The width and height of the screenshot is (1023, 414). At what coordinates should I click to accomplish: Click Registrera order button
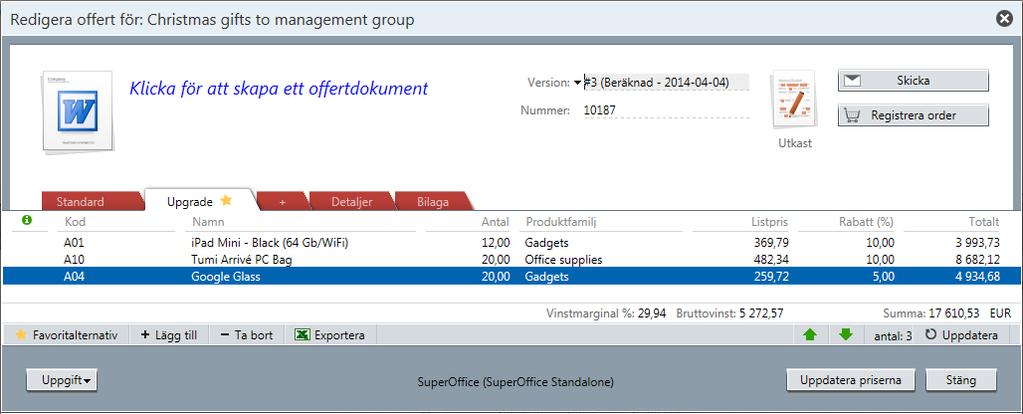[x=913, y=115]
